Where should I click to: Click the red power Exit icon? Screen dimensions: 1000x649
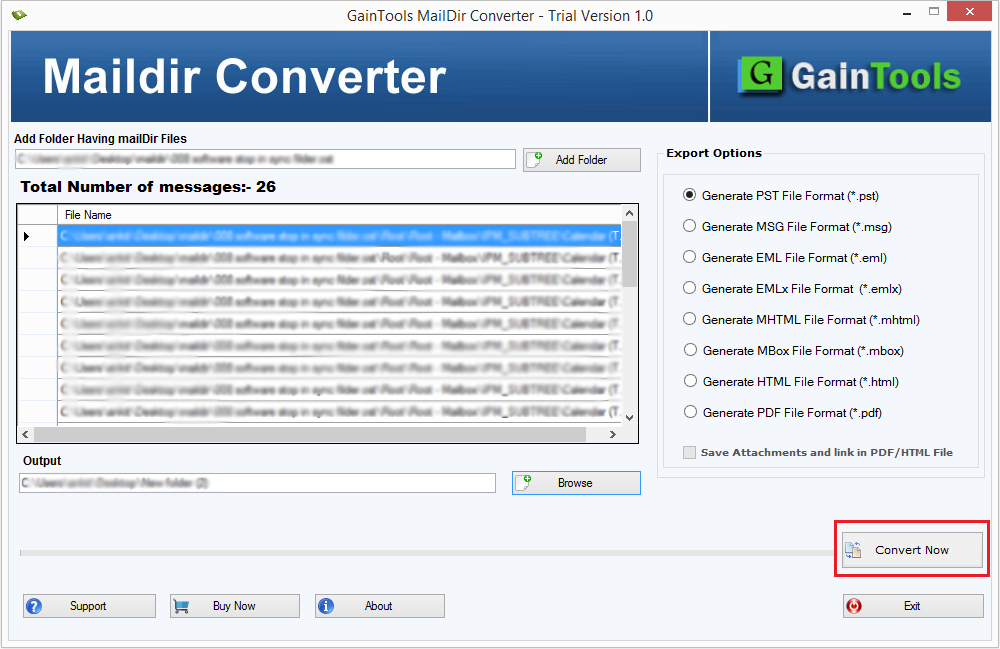coord(854,606)
